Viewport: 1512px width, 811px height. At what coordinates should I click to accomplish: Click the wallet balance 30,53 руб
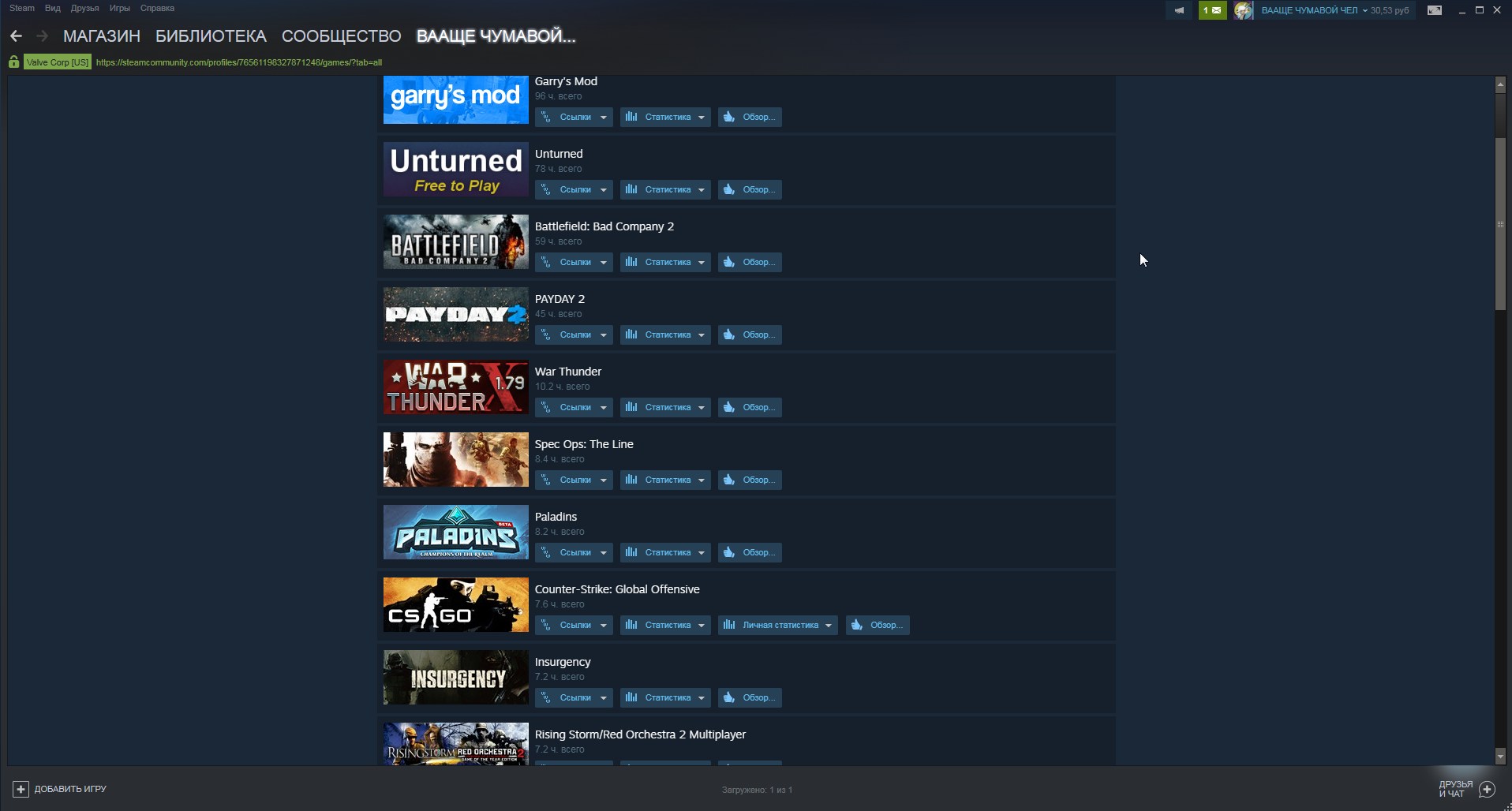pyautogui.click(x=1390, y=10)
